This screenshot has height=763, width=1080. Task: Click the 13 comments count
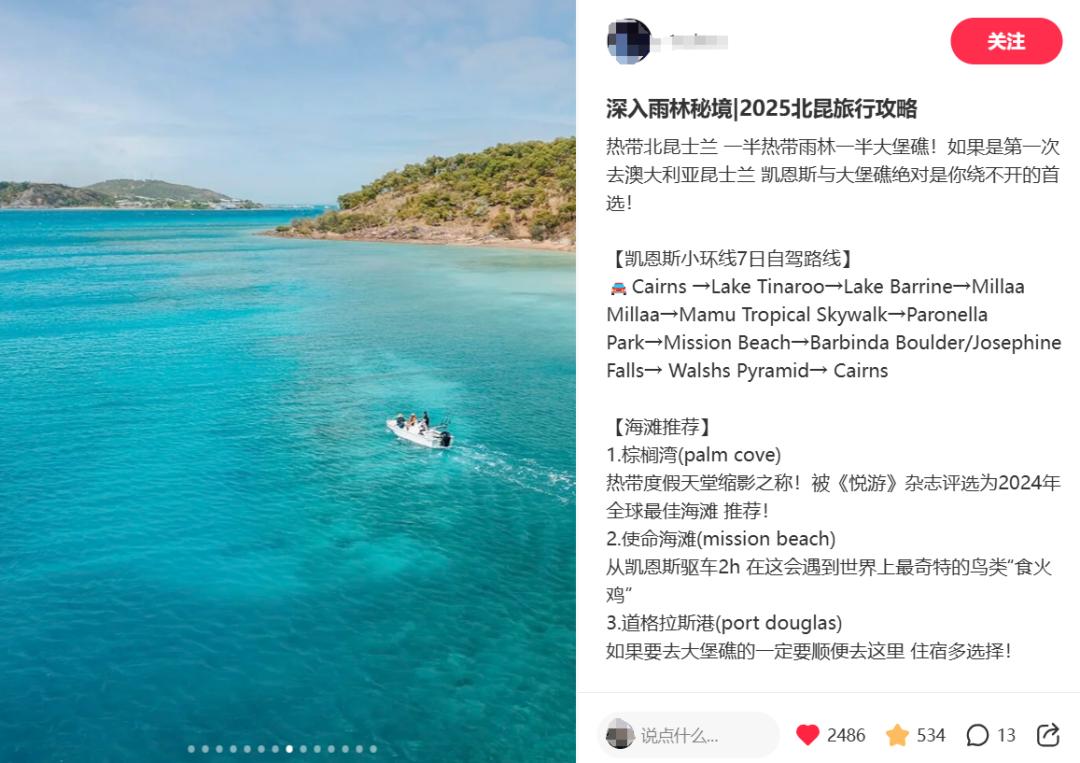[1006, 735]
